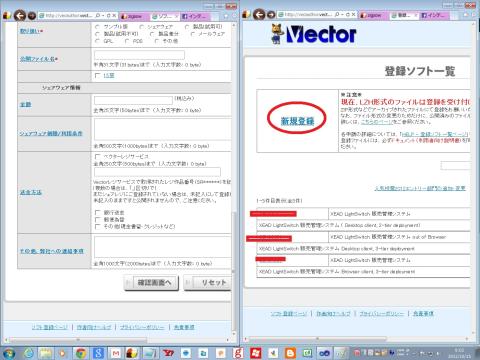
Task: Go forward in the right Vector window
Action: click(x=271, y=15)
